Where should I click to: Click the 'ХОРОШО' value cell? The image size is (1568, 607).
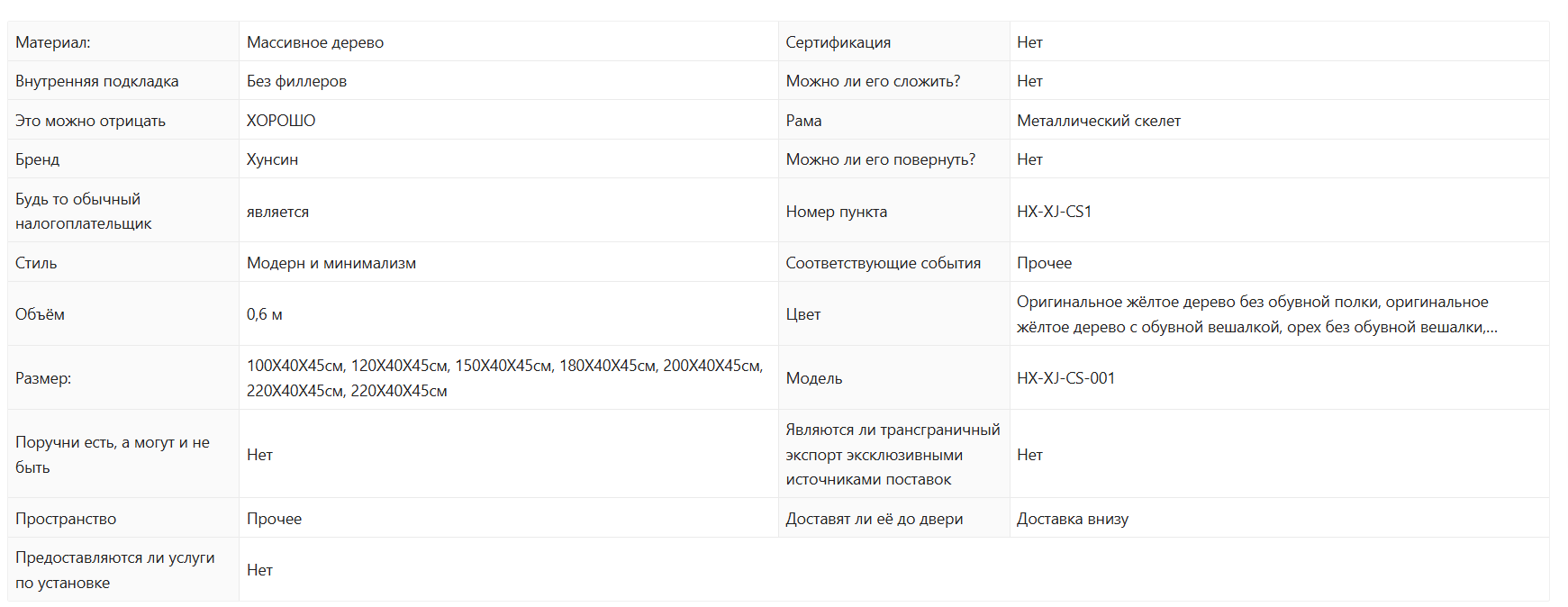click(281, 121)
